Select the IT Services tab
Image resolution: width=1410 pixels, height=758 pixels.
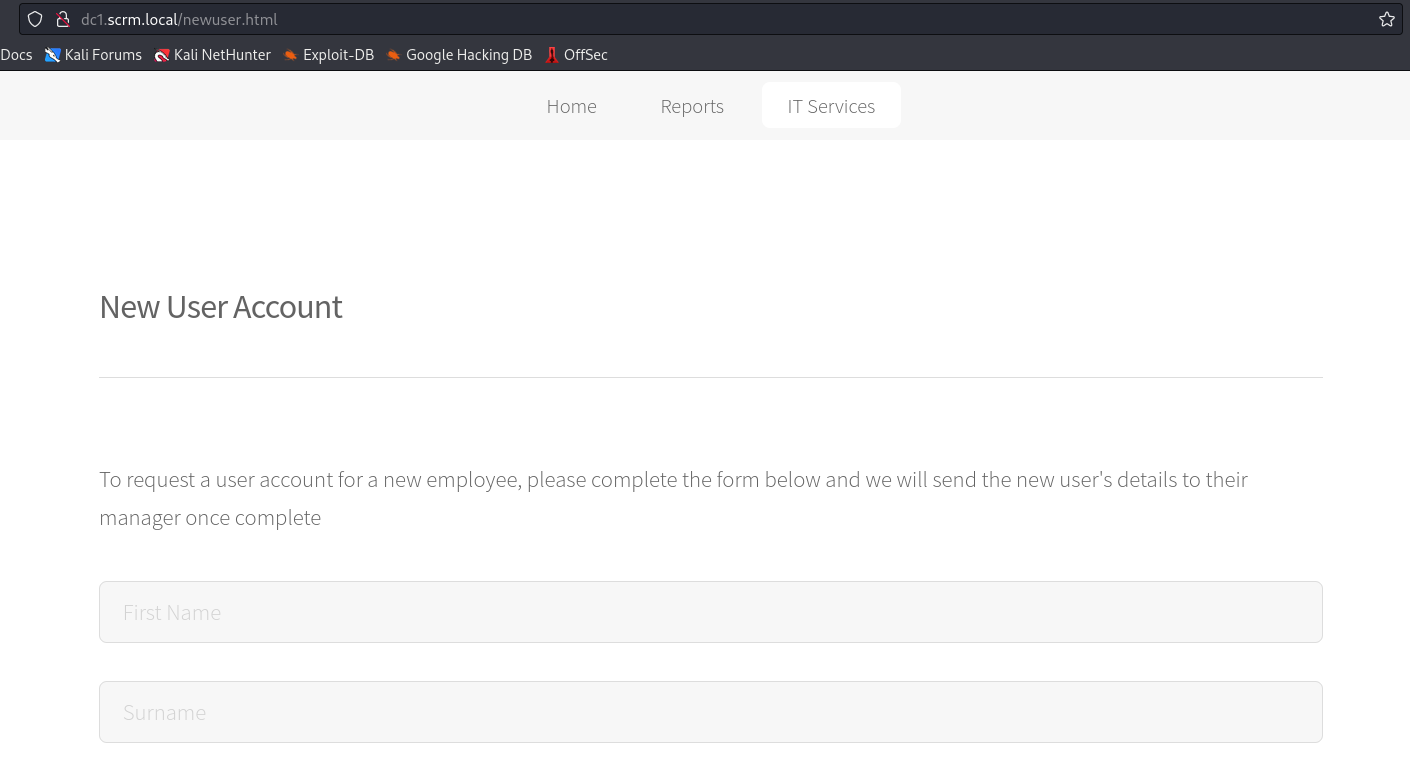pos(831,105)
